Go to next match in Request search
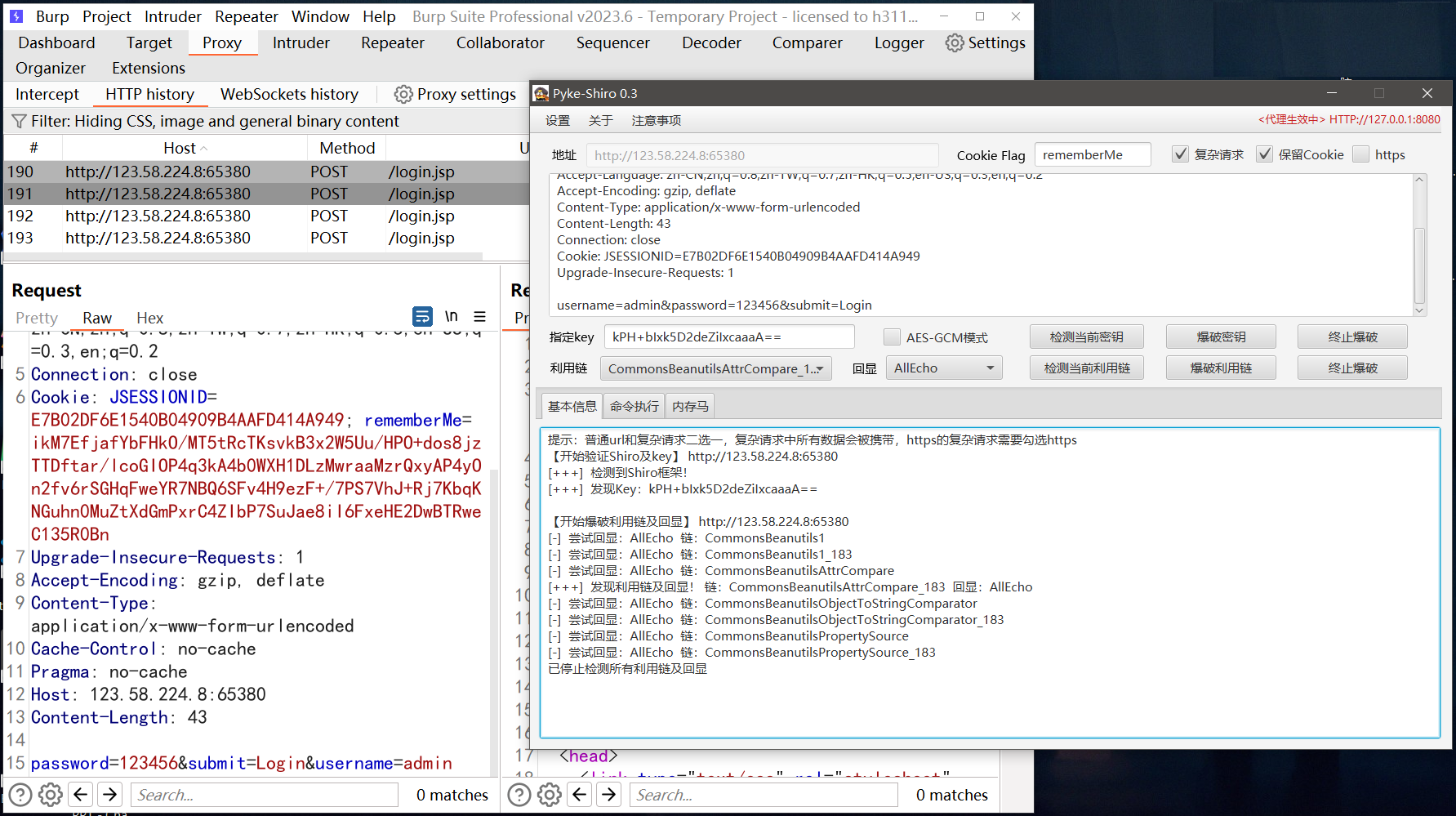Screen dimensions: 1456x816 110,794
